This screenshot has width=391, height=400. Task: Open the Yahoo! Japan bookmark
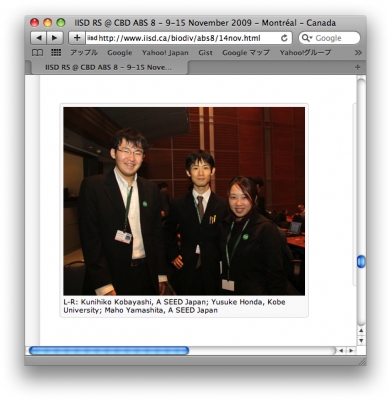165,53
